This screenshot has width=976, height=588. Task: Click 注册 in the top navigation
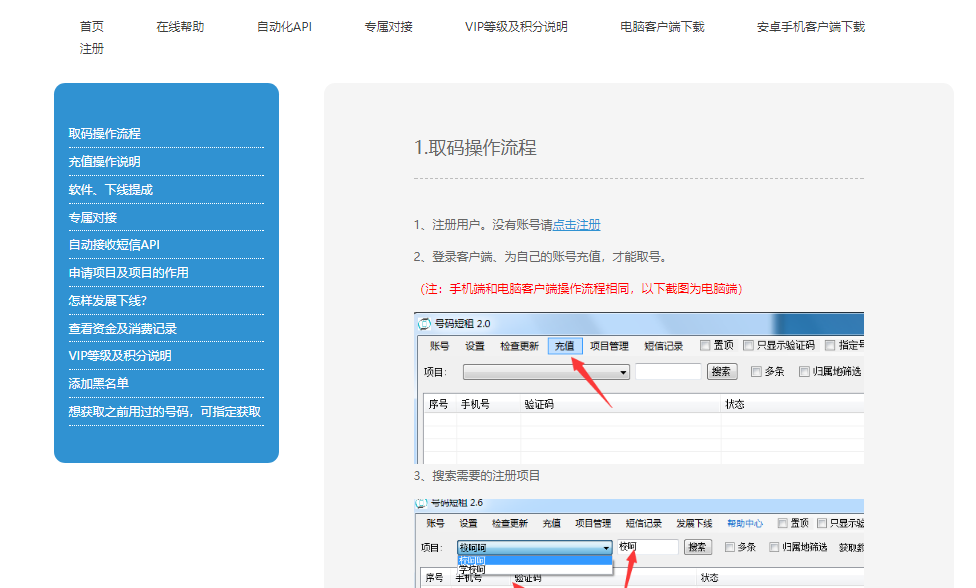92,49
